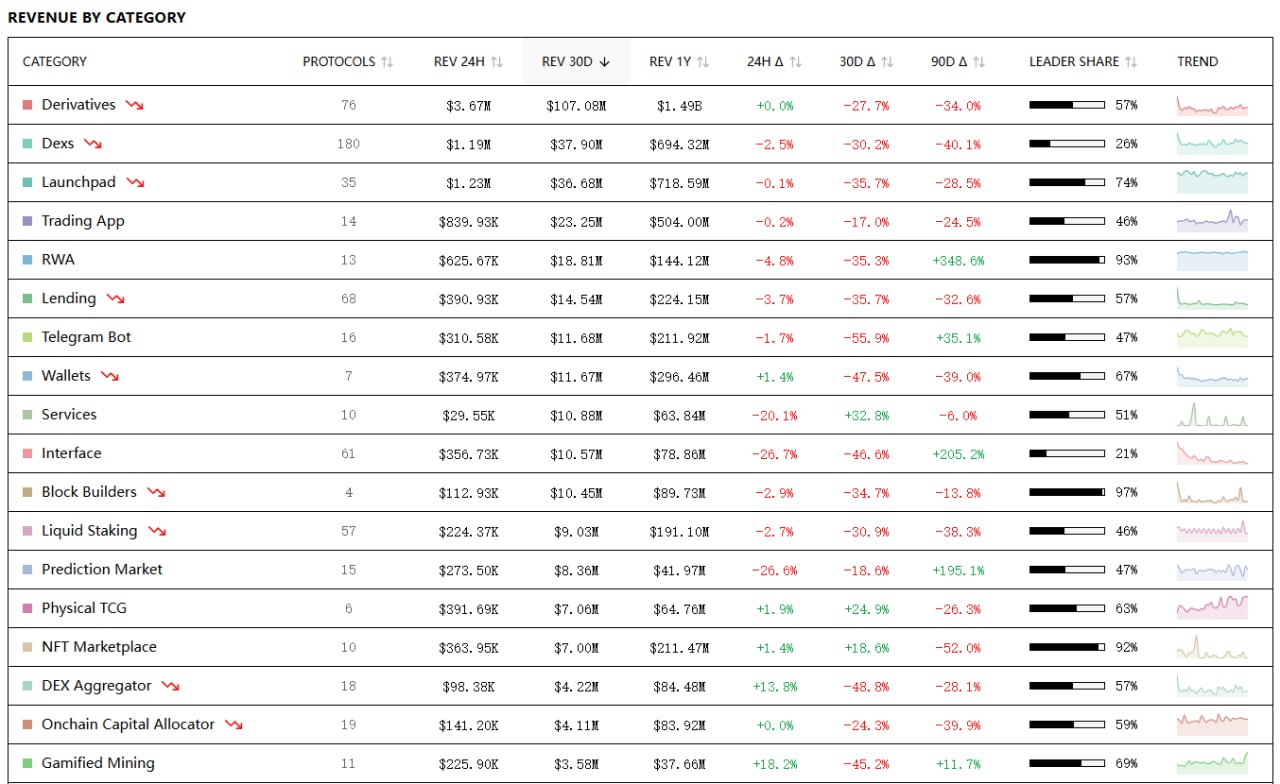
Task: Open the Prediction Market category
Action: pos(101,570)
